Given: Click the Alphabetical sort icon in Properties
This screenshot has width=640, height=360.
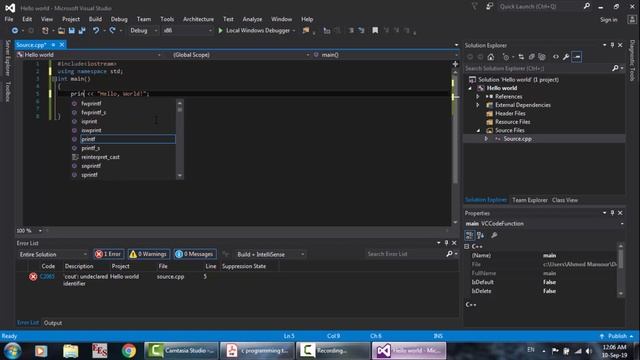Looking at the screenshot, I should [480, 235].
